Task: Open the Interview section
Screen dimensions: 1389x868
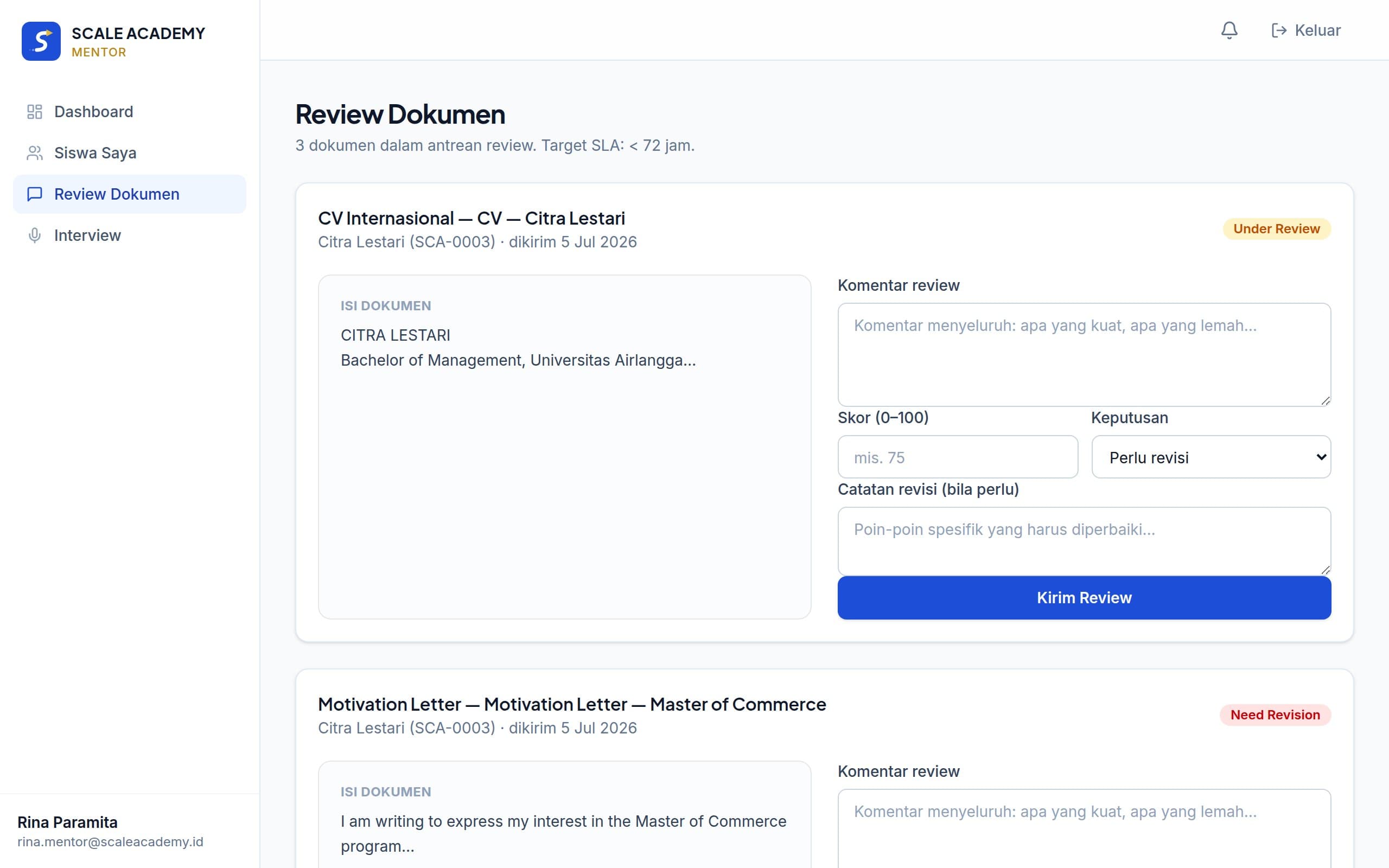Action: click(x=130, y=235)
